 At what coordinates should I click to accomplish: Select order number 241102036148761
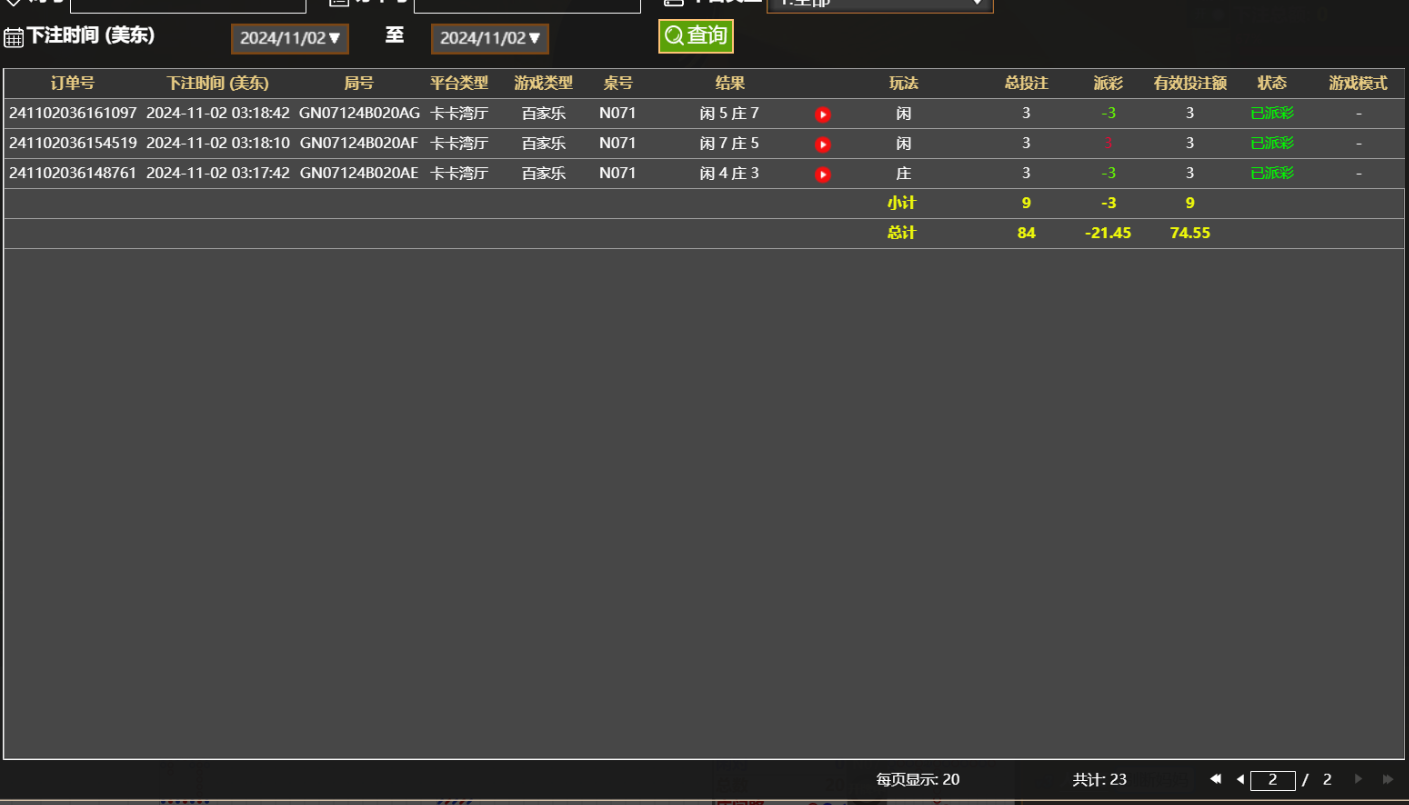click(x=73, y=173)
